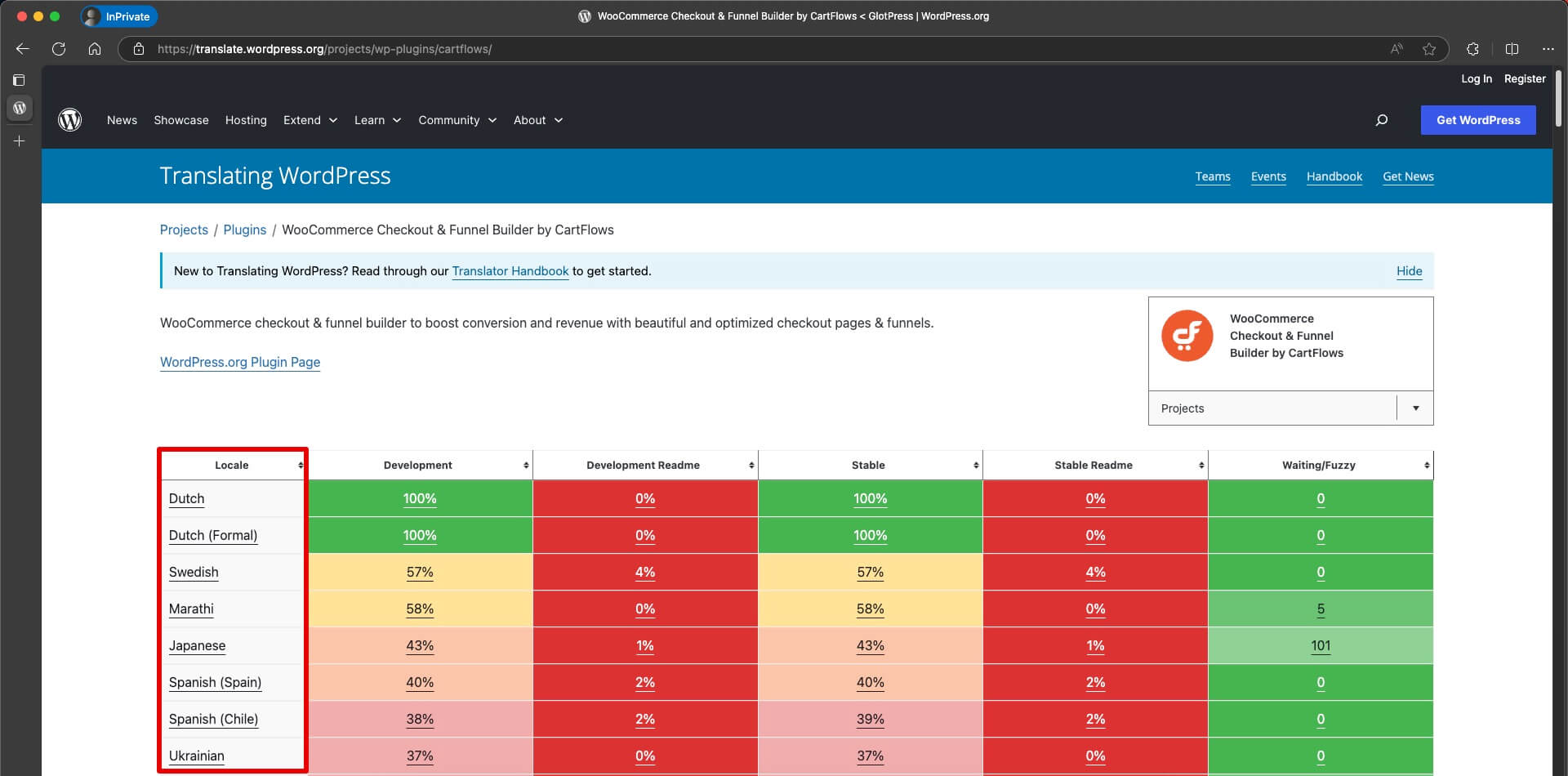Sort table by Locale column
This screenshot has height=776, width=1568.
(x=232, y=465)
